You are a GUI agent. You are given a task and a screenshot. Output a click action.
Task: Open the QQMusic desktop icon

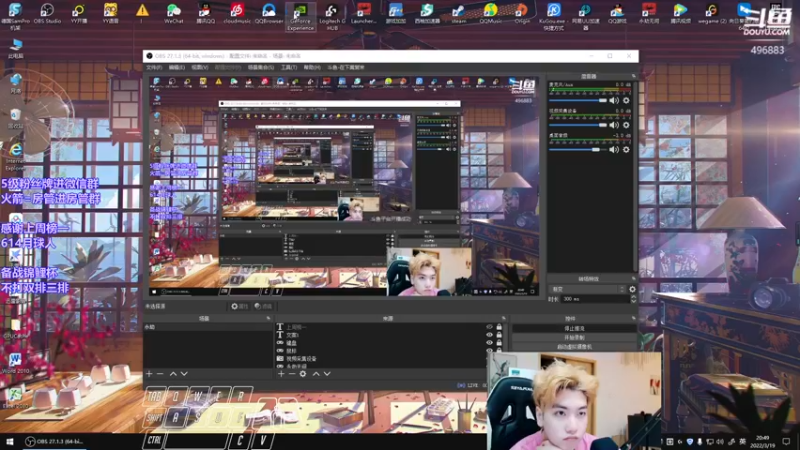[490, 13]
